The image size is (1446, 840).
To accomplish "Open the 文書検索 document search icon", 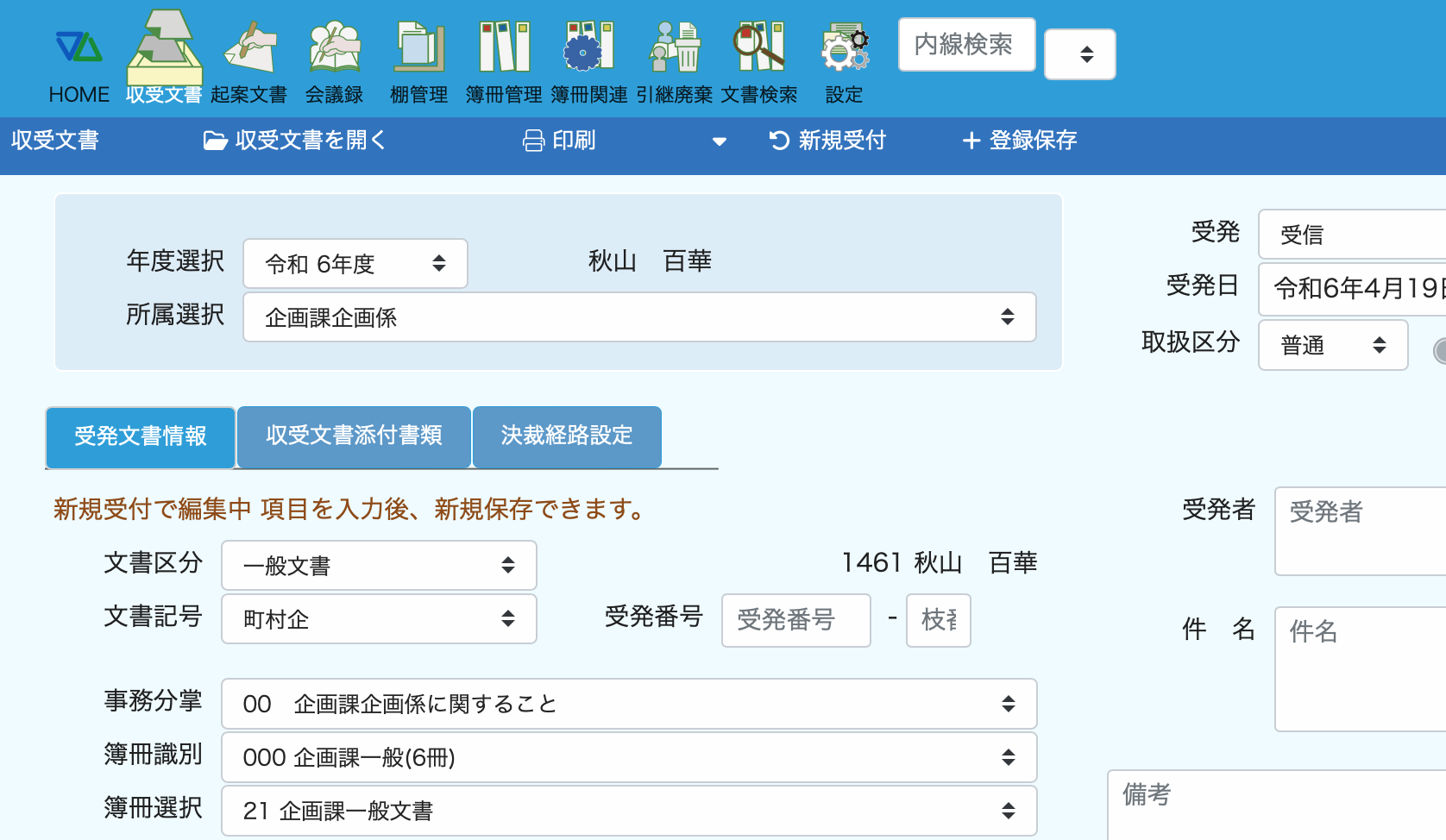I will [x=758, y=47].
